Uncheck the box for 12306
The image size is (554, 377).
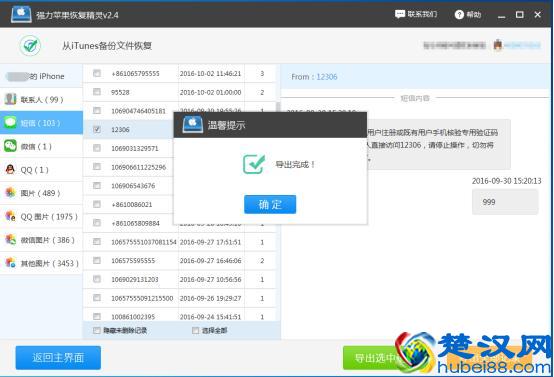[x=97, y=129]
